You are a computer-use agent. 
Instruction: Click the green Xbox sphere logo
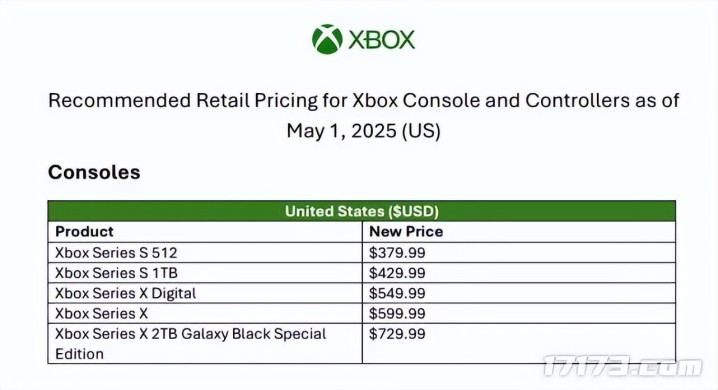(327, 39)
